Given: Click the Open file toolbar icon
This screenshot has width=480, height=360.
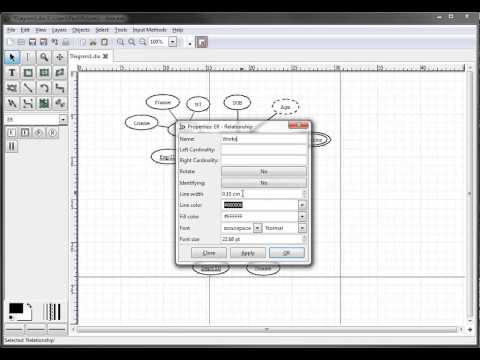Looking at the screenshot, I should 21,42.
